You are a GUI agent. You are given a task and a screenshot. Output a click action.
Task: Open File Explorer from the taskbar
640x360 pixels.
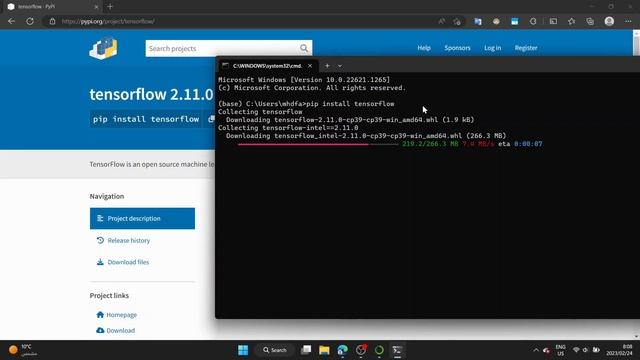pos(324,350)
